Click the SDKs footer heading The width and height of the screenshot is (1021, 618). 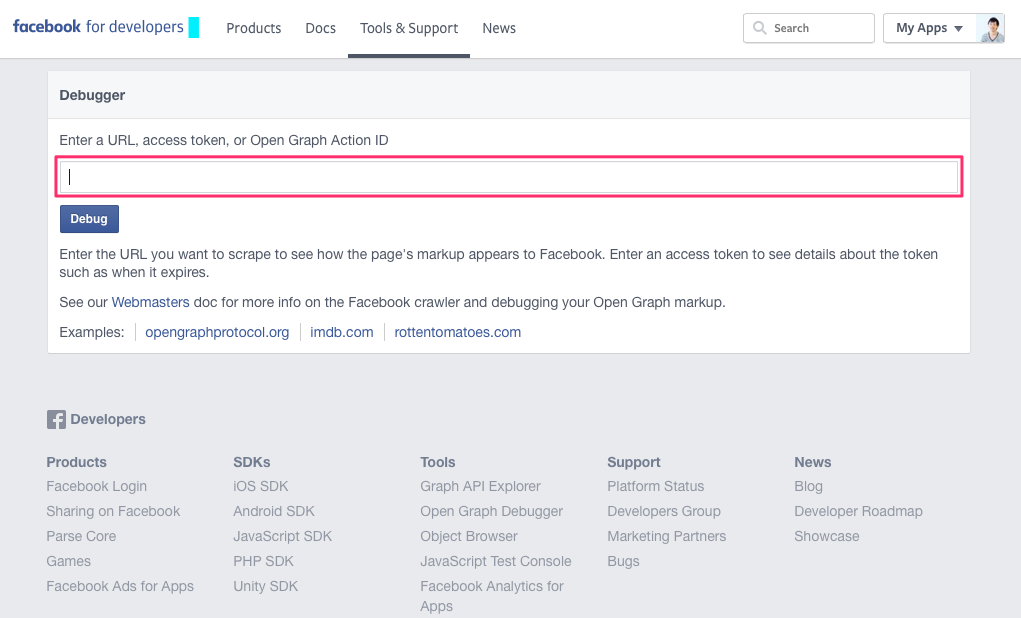(x=251, y=462)
